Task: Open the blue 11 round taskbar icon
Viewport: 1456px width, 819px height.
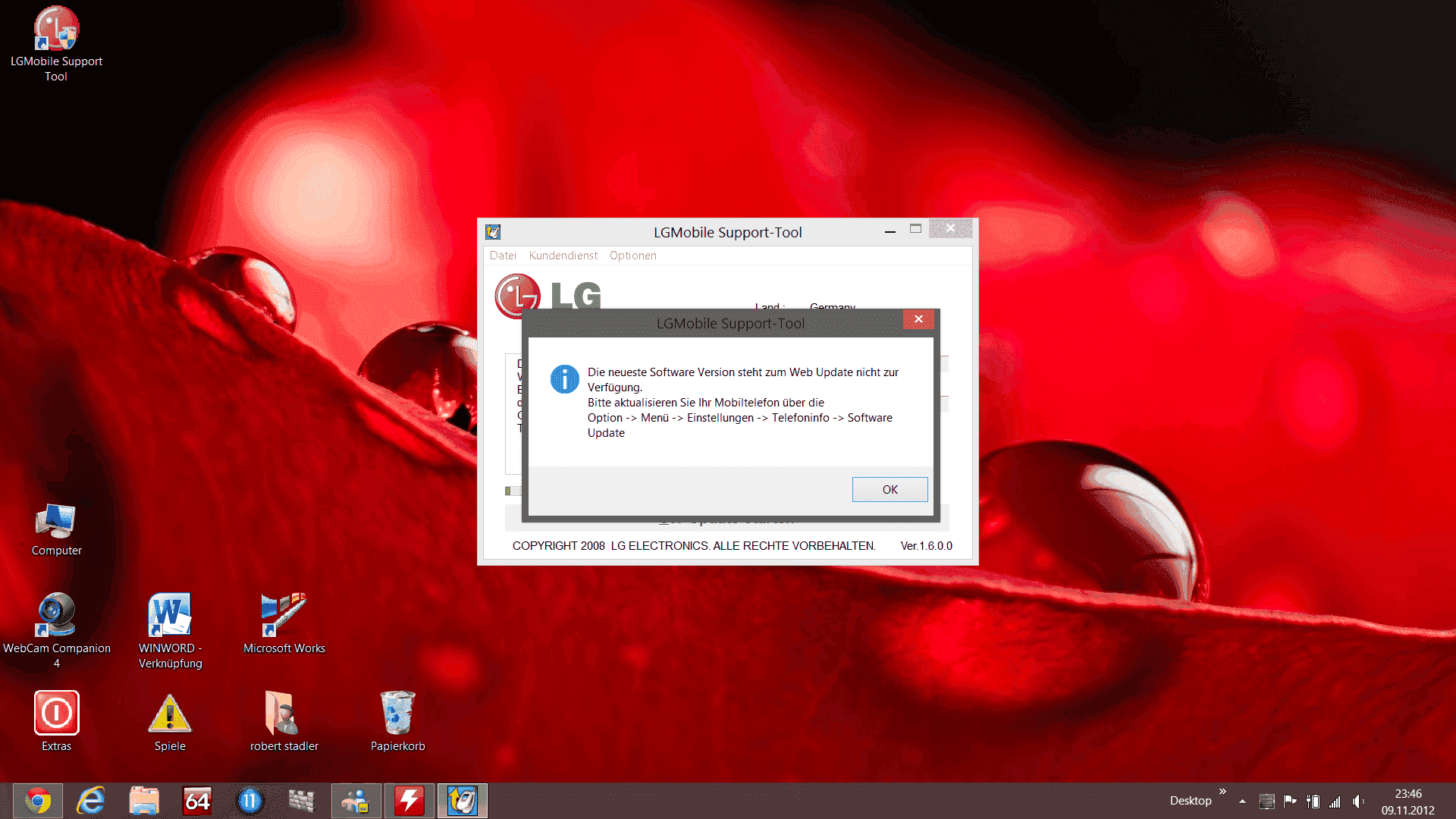Action: click(x=249, y=801)
